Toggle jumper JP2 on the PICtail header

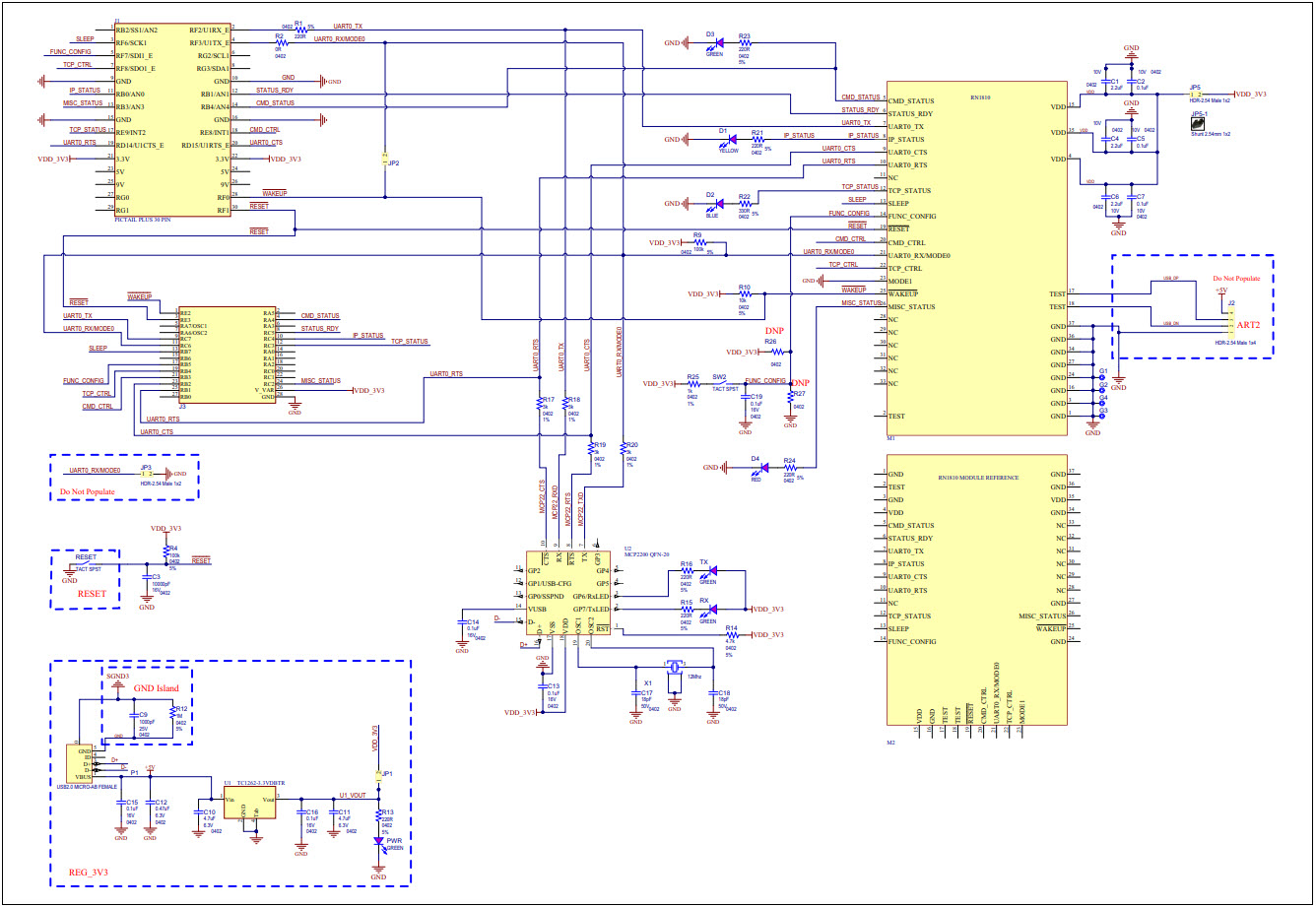pos(383,161)
